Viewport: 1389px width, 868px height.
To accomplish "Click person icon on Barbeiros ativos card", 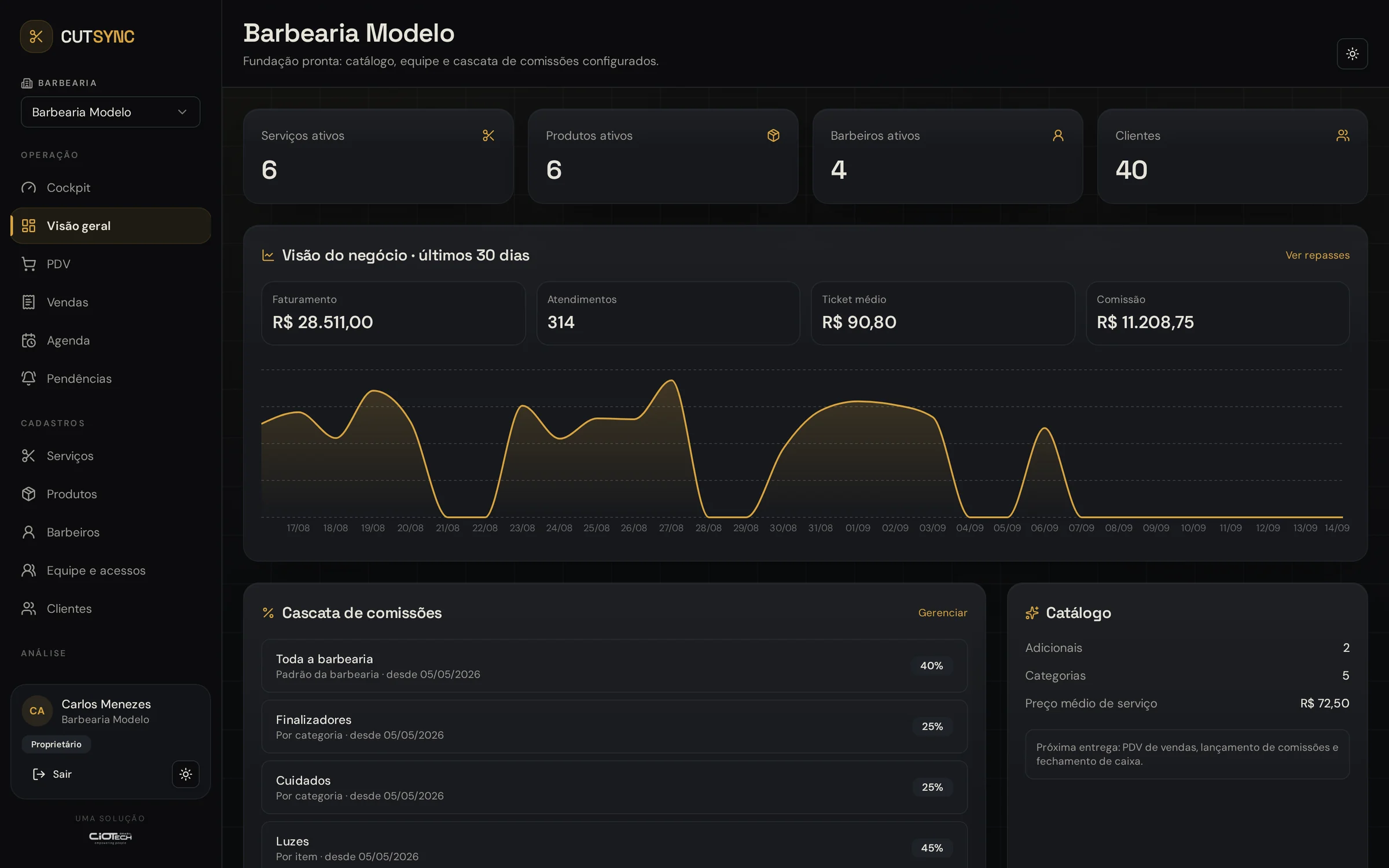I will tap(1058, 135).
